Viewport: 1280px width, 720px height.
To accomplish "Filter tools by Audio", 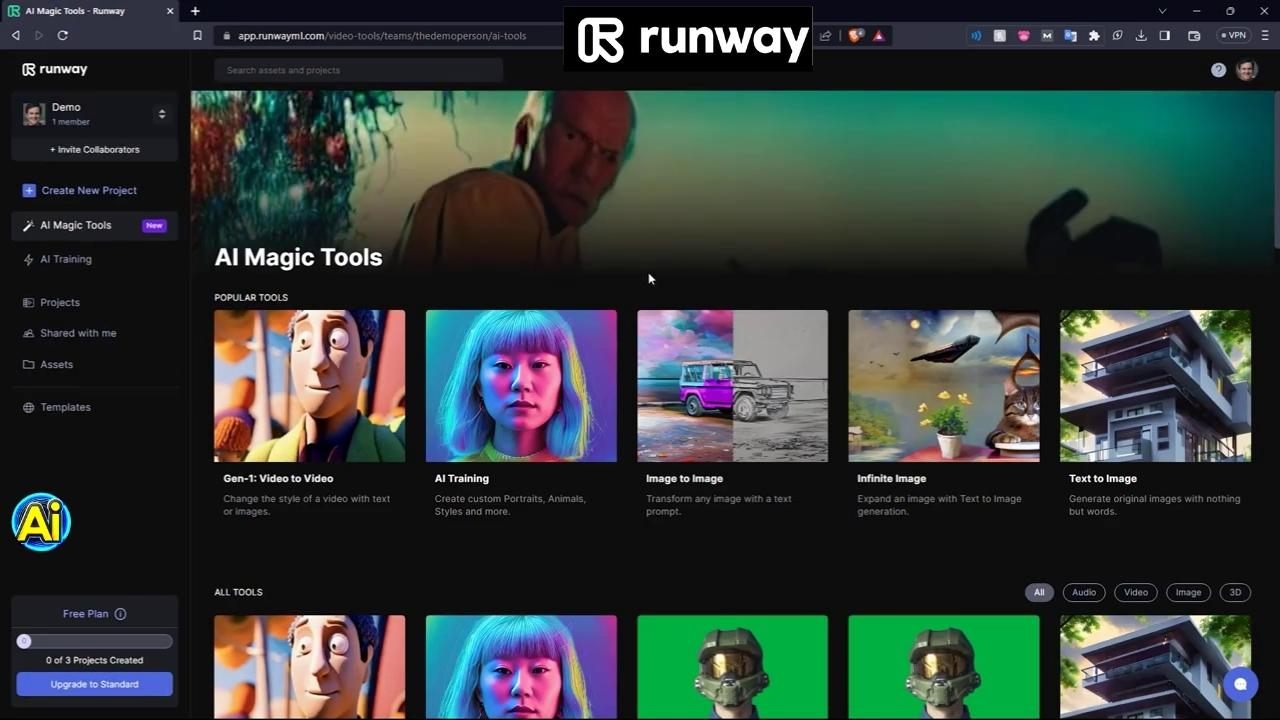I will [x=1084, y=592].
